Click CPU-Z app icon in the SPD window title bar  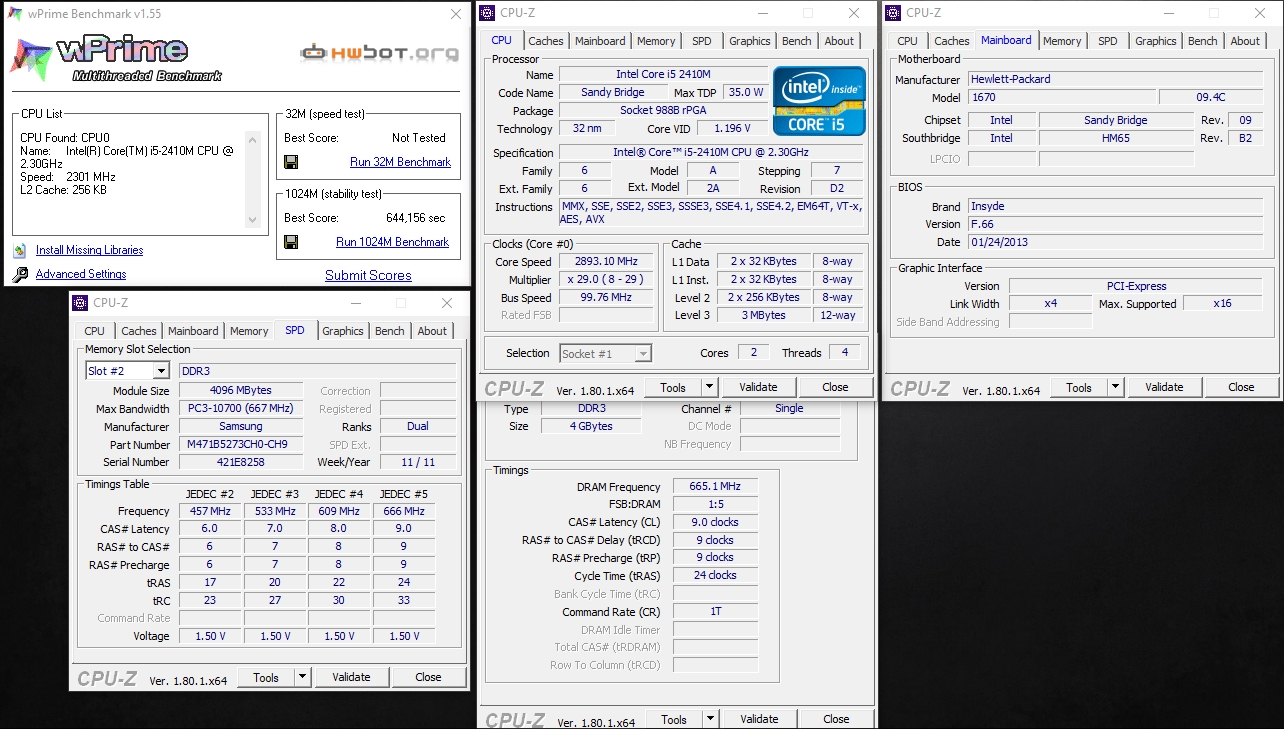[81, 303]
